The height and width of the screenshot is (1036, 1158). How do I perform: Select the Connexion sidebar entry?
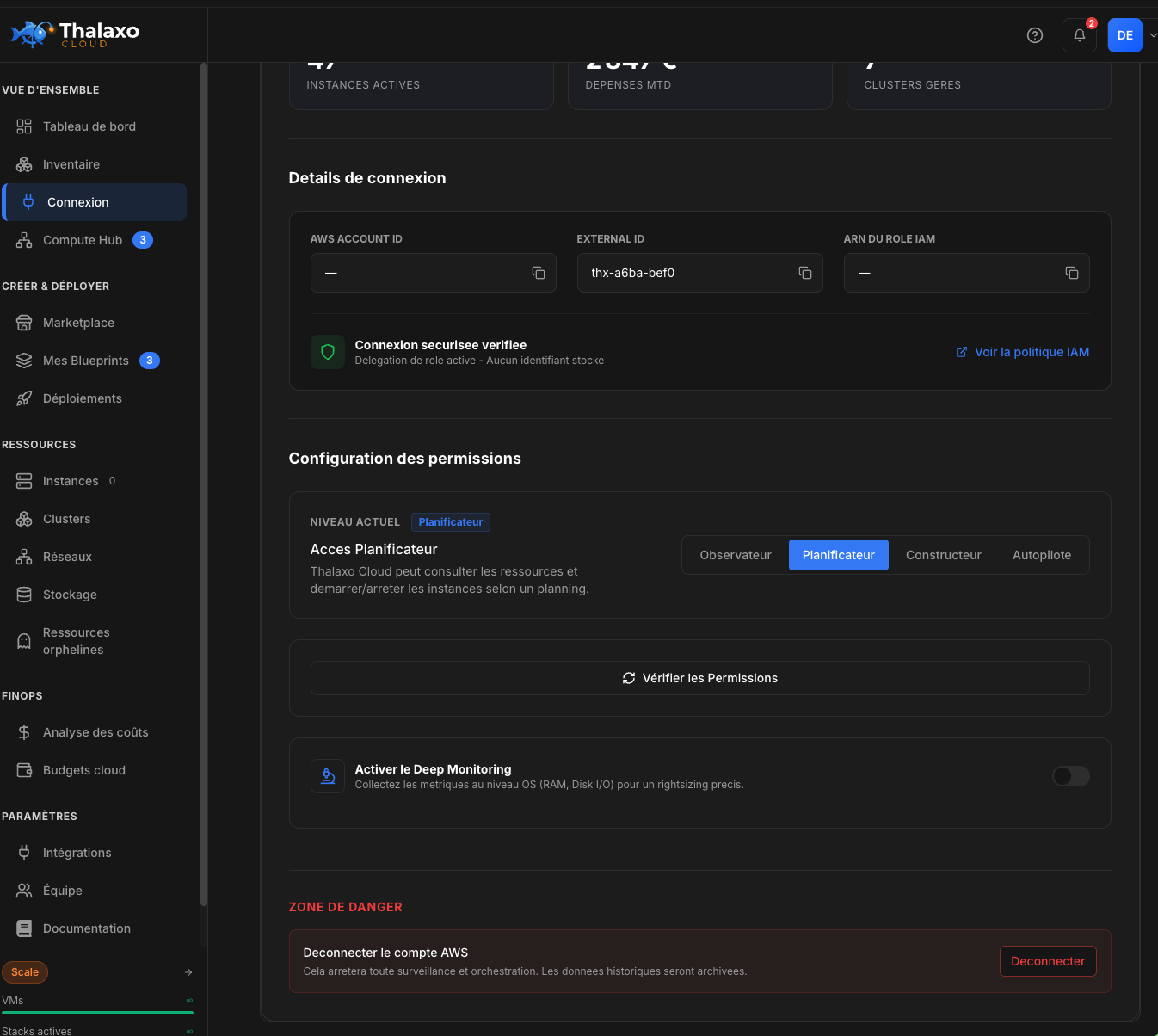click(x=94, y=202)
